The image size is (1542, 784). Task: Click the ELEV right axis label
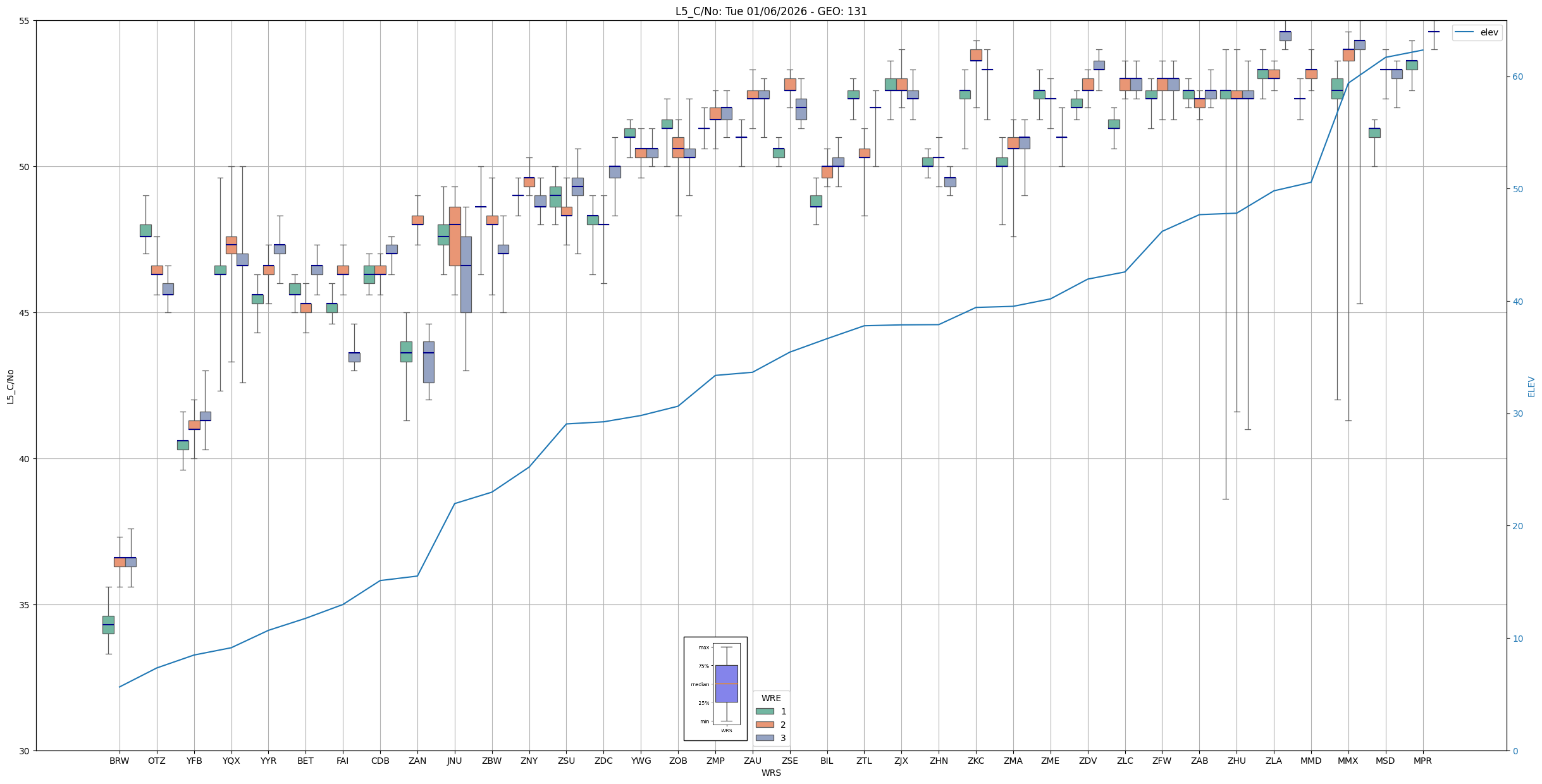coord(1531,386)
